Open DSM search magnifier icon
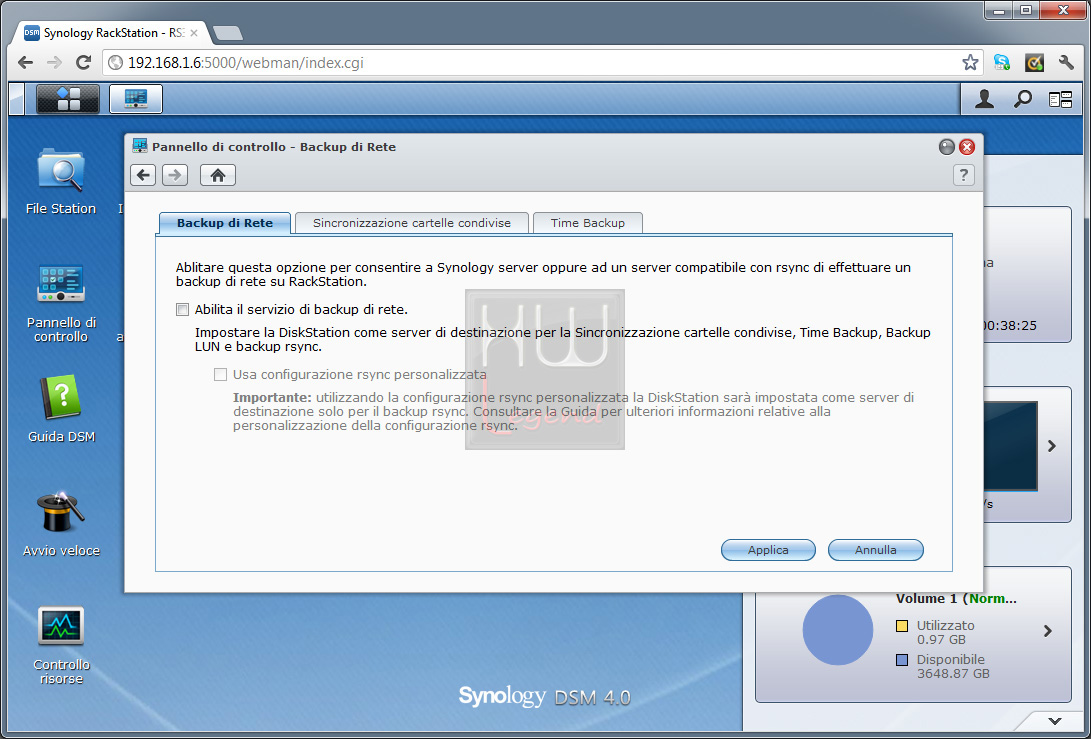 click(x=1022, y=100)
